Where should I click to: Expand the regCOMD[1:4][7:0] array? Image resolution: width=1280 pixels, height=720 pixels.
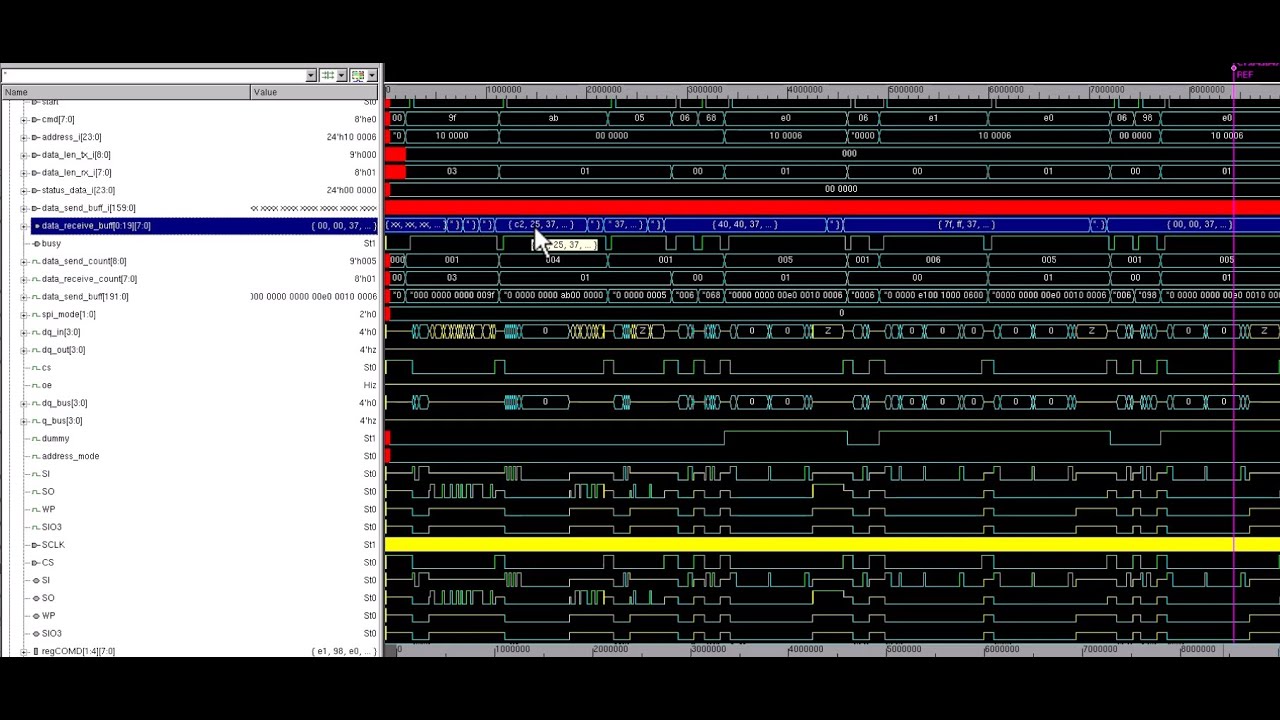tap(24, 651)
